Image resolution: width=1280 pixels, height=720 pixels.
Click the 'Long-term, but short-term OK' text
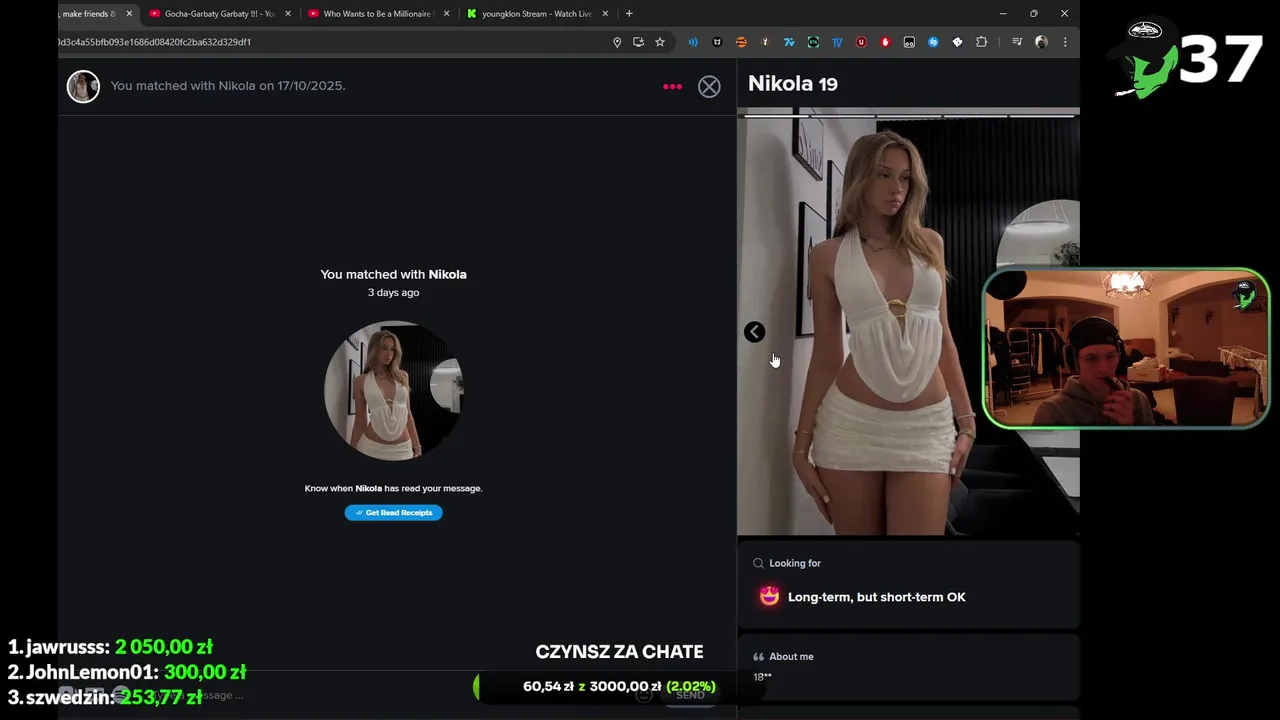[x=877, y=597]
